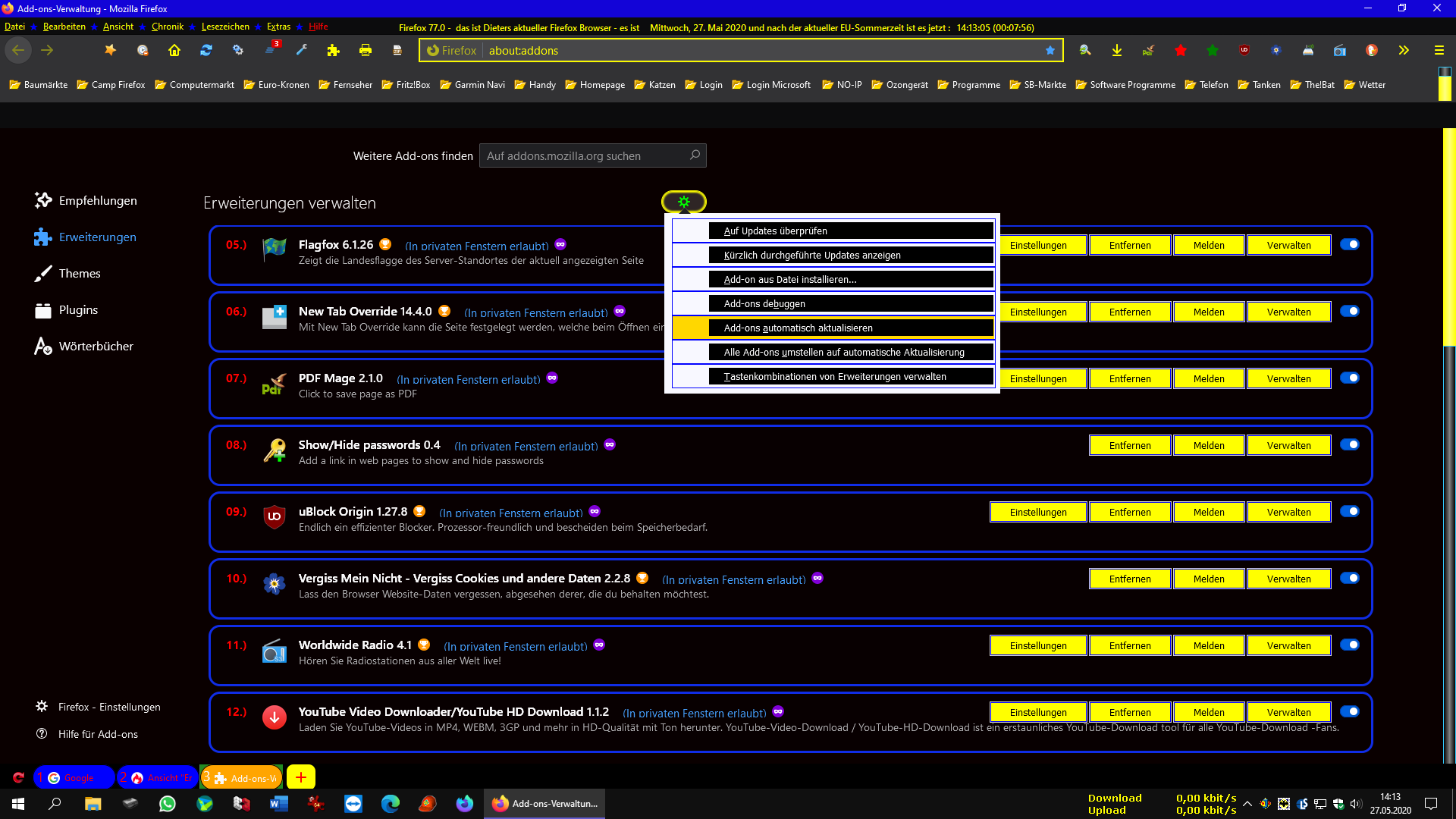This screenshot has width=1456, height=819.
Task: Click the yellow puzzle piece add-ons icon
Action: (333, 50)
